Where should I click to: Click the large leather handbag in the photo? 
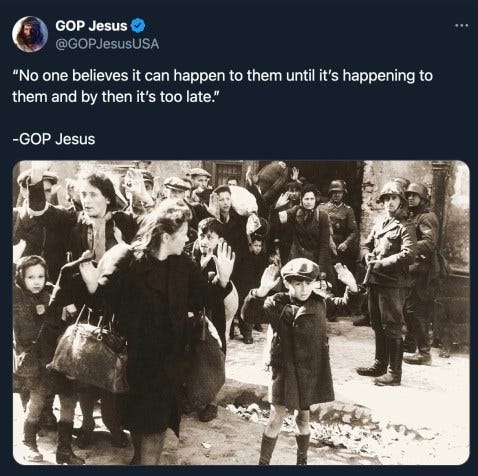tap(88, 353)
